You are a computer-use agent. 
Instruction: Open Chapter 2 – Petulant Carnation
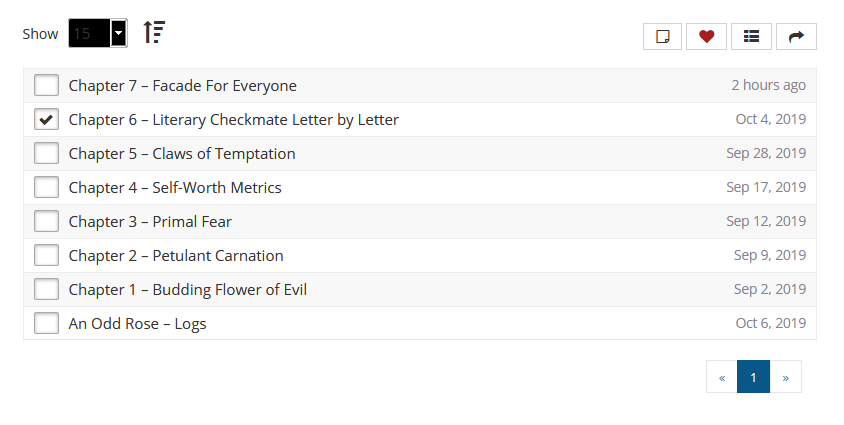[x=176, y=256]
